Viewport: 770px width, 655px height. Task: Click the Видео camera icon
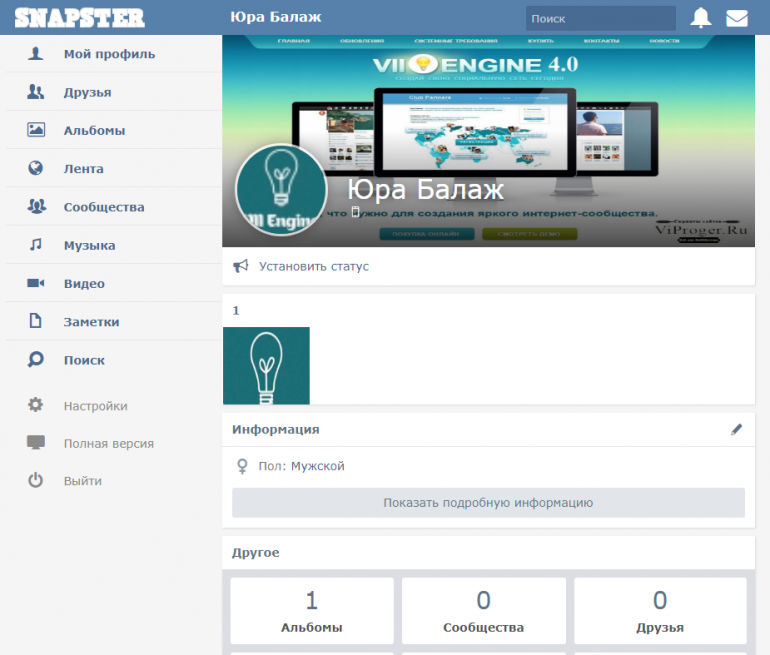(36, 284)
